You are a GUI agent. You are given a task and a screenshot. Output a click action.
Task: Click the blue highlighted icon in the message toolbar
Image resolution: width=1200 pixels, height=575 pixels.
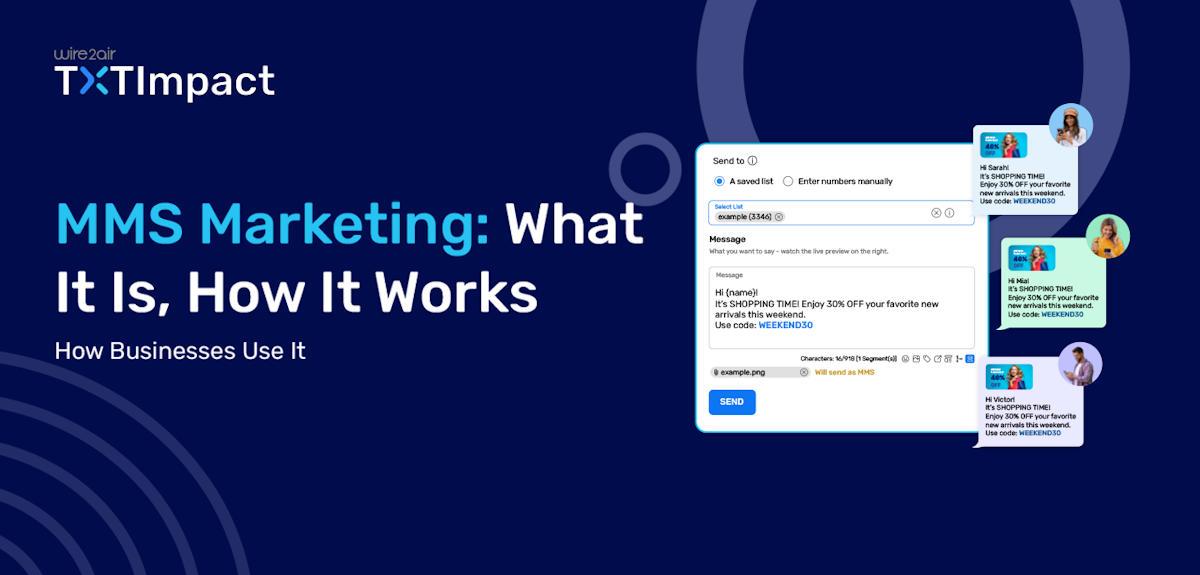coord(970,358)
